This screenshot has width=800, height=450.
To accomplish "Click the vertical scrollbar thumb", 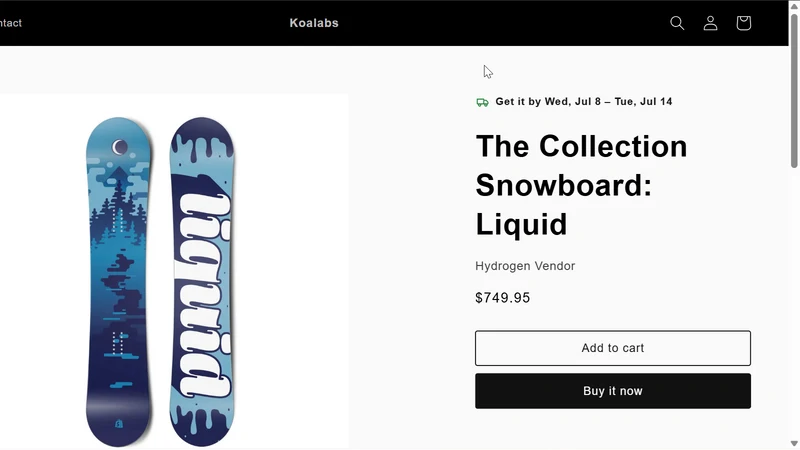I will coord(794,91).
